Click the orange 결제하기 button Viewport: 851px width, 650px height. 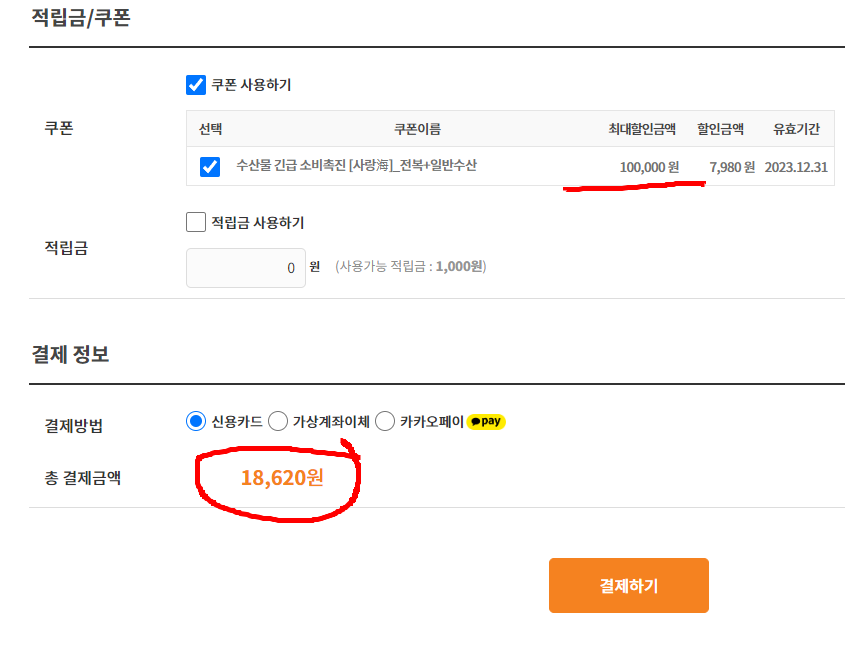(628, 585)
